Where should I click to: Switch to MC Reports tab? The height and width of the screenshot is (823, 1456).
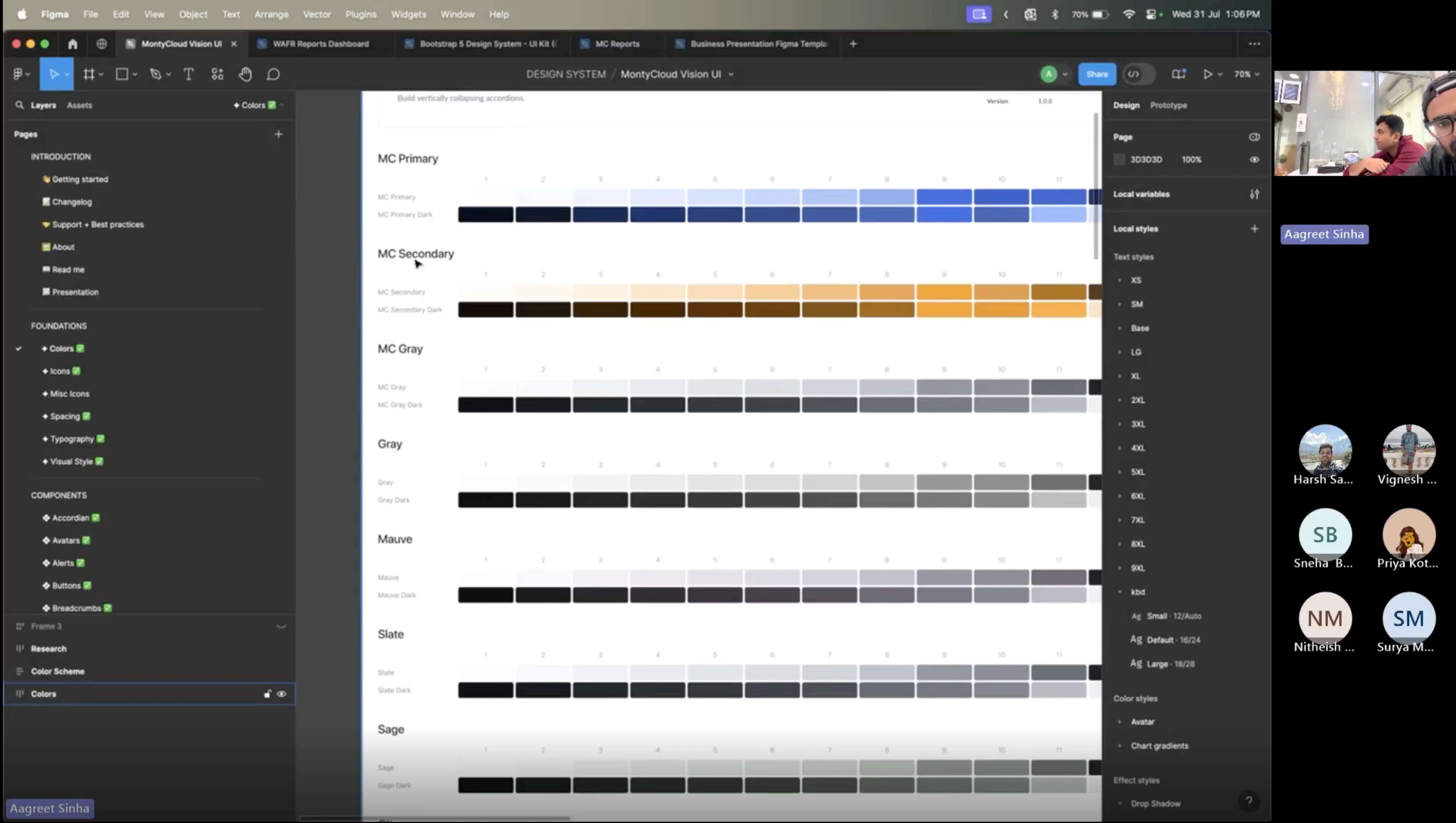click(x=617, y=44)
